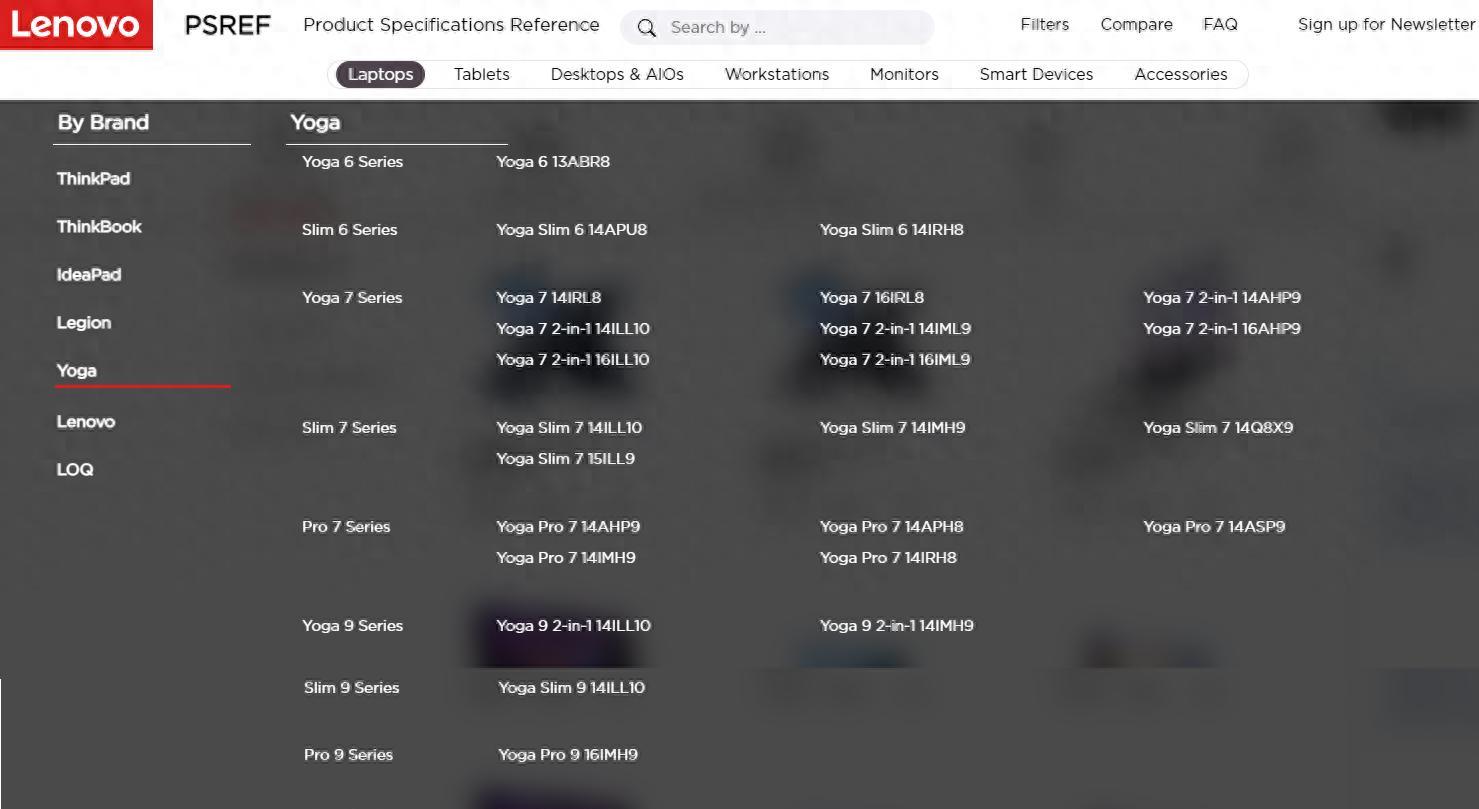Select IdeaPad brand
This screenshot has width=1479, height=809.
89,274
